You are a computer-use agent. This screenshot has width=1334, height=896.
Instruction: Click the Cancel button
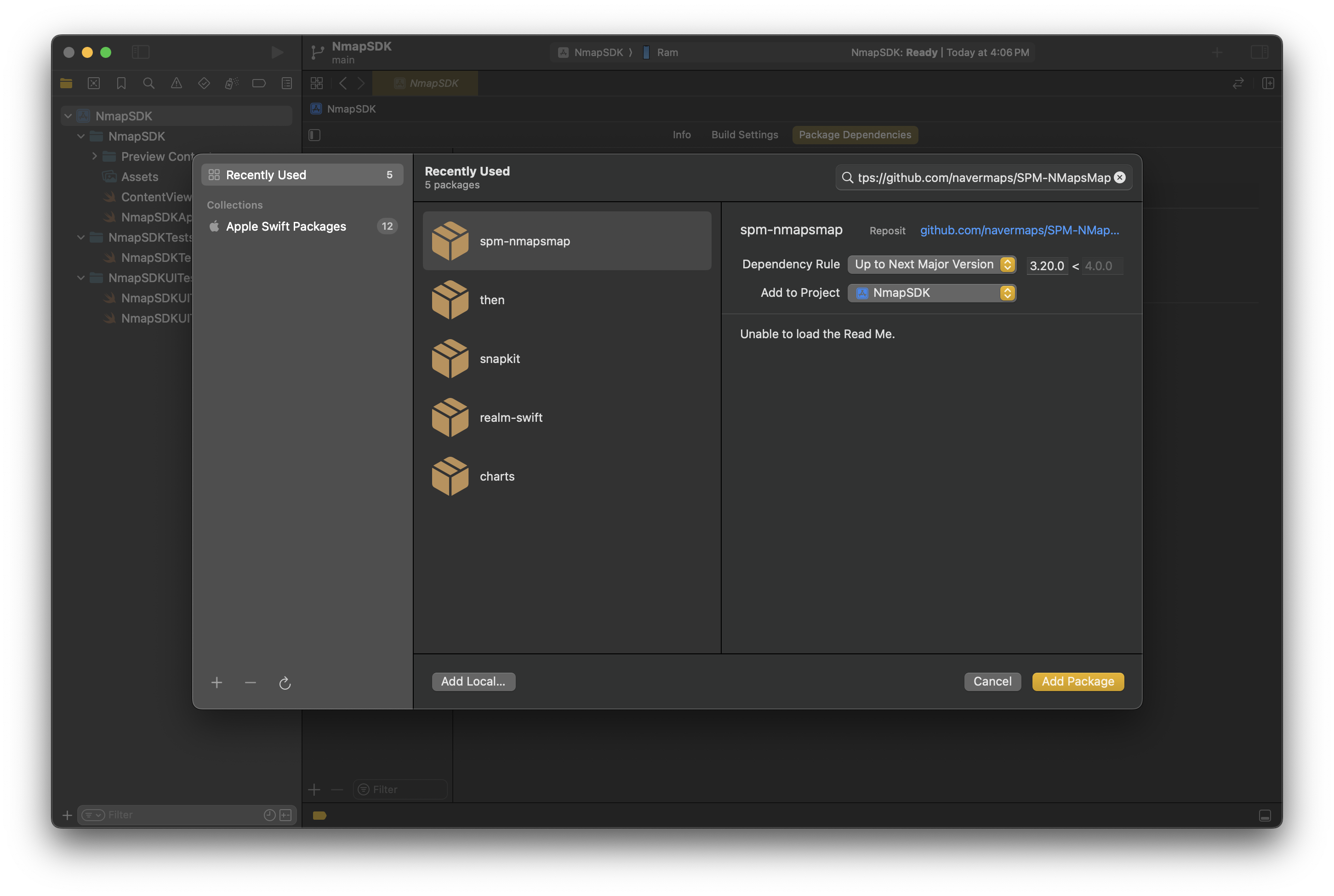[992, 682]
